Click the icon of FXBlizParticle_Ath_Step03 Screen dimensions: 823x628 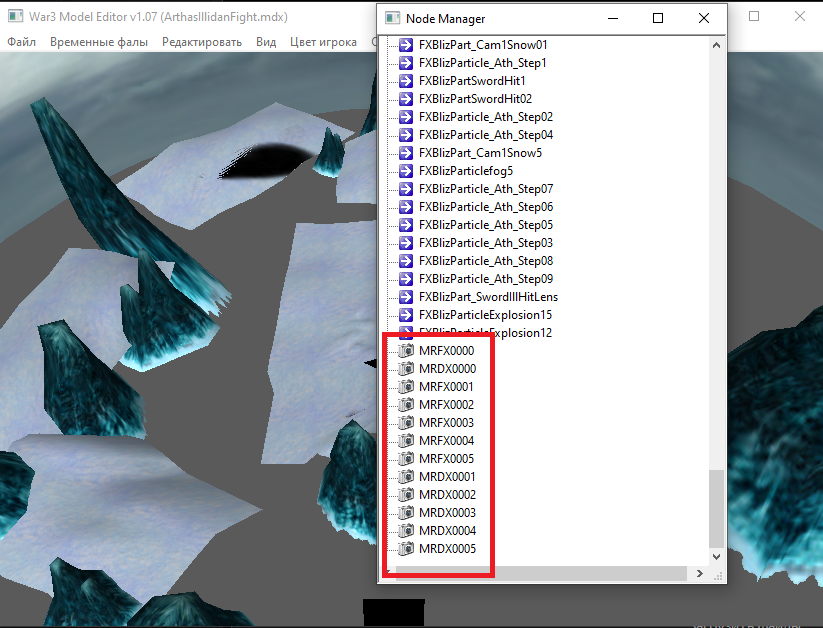click(406, 243)
